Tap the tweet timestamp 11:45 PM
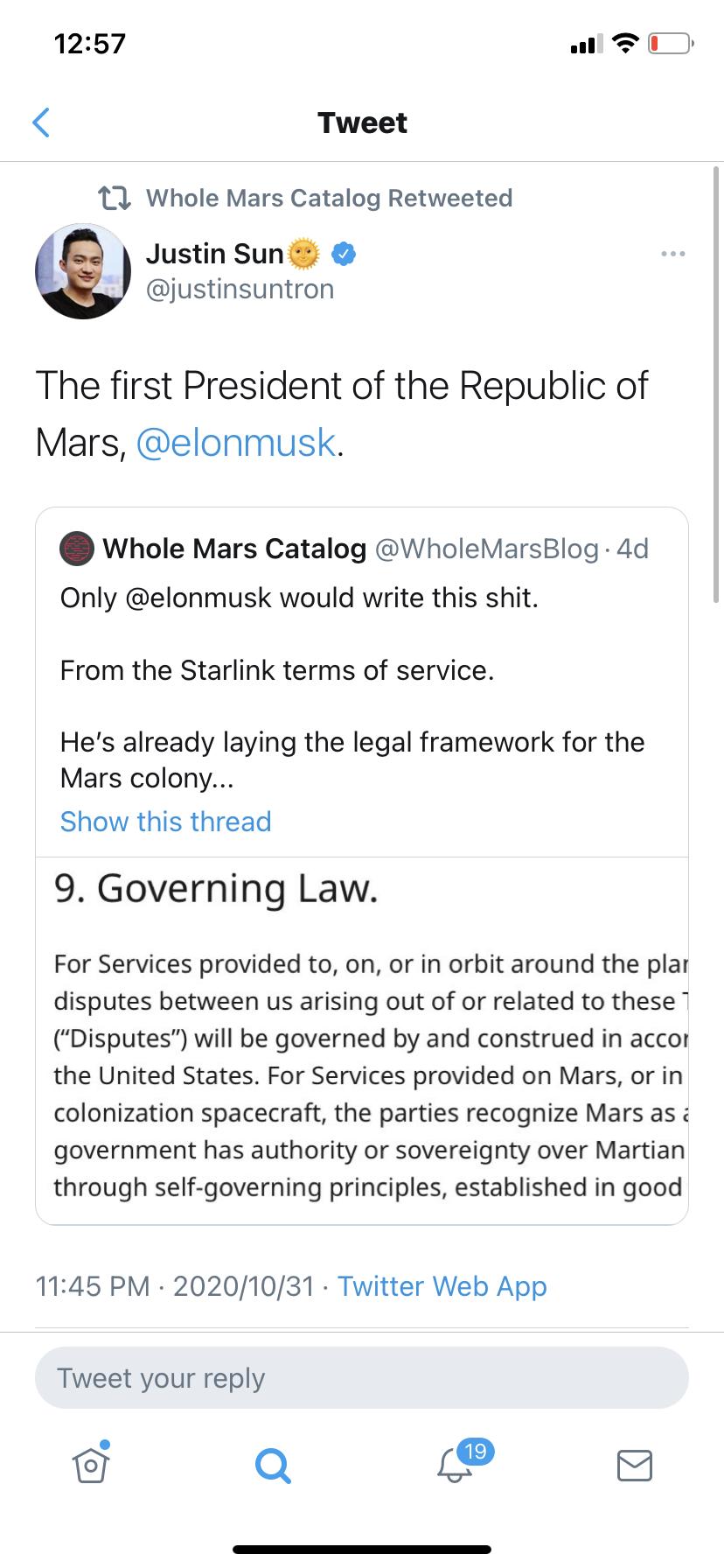This screenshot has height=1568, width=724. [x=93, y=1286]
